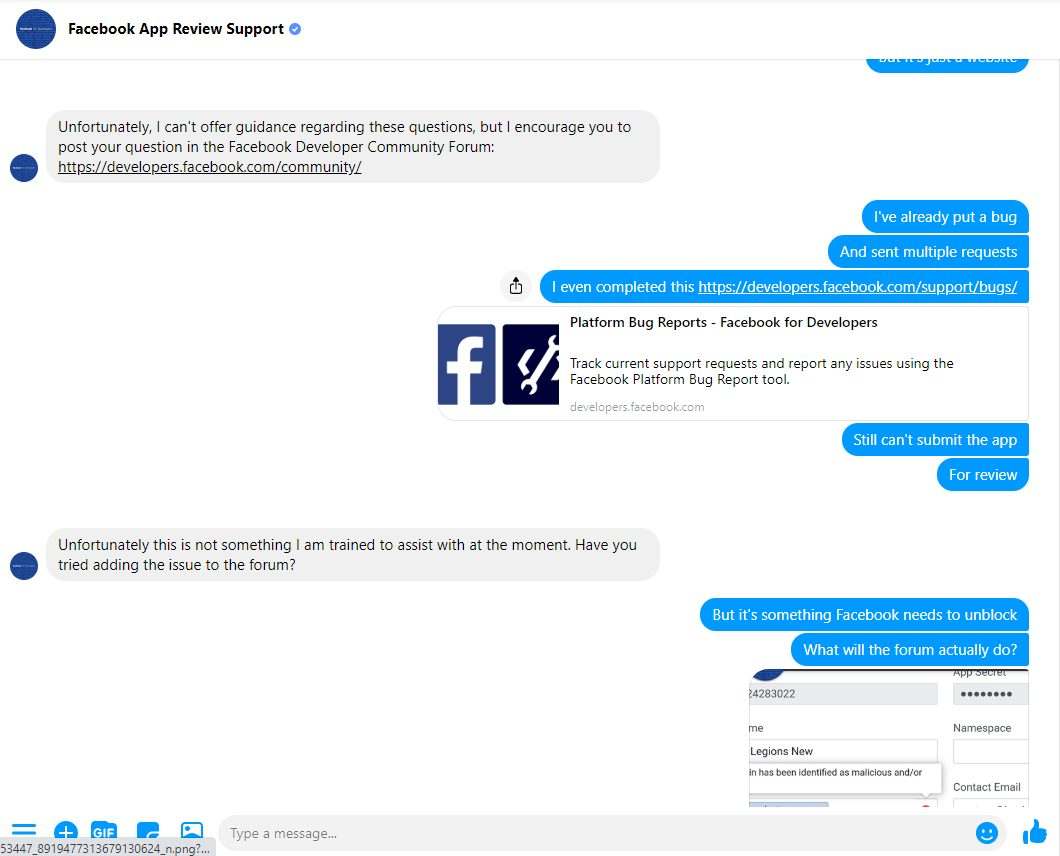Click the share icon beside the bugs link message
1060x856 pixels.
click(516, 286)
